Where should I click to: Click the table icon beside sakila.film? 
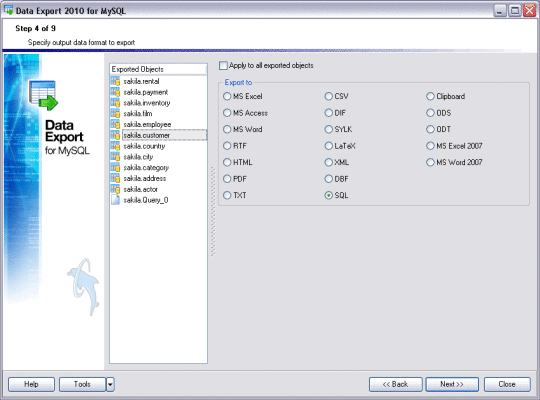pyautogui.click(x=115, y=113)
